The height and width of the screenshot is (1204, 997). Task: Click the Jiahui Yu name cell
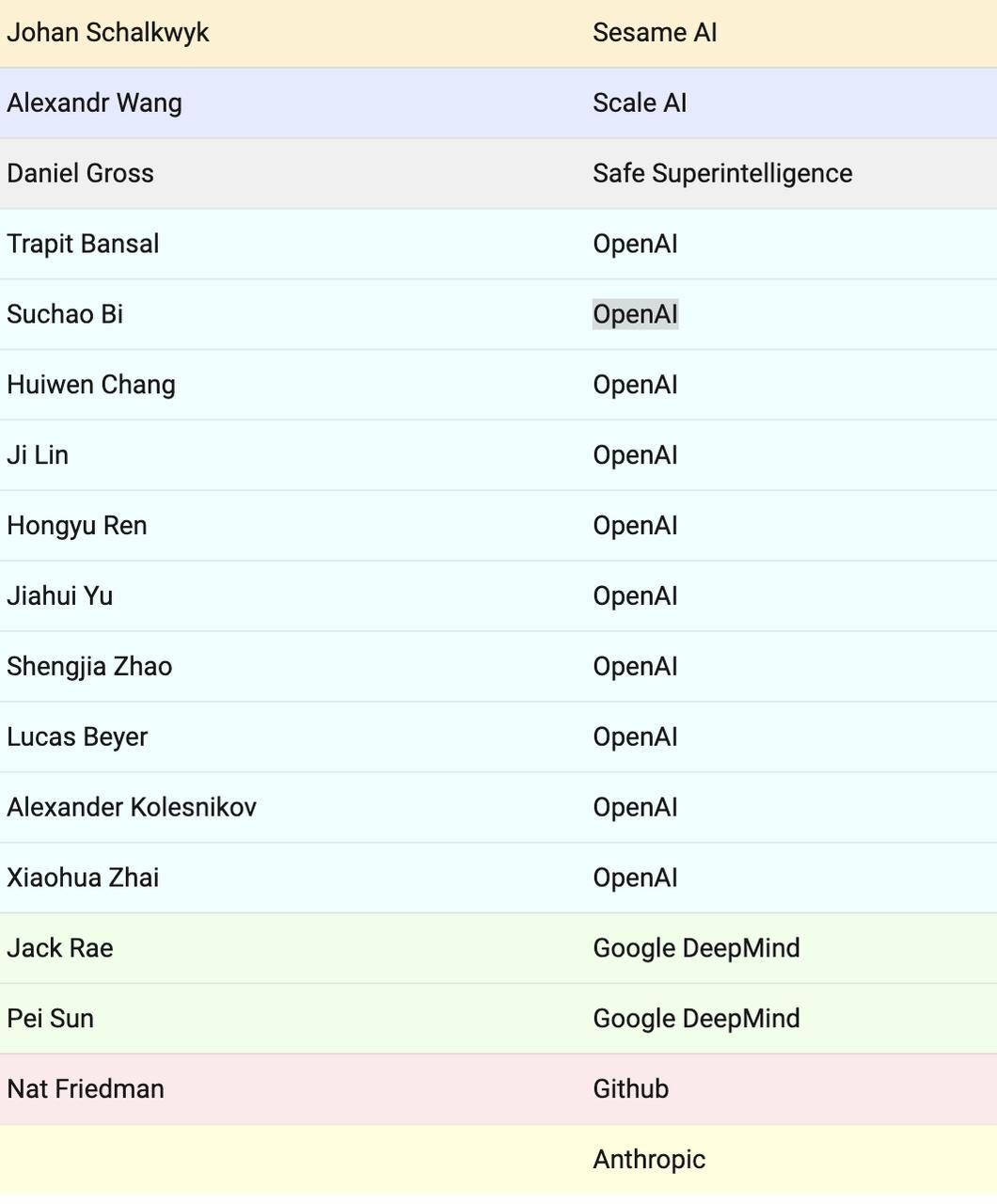pos(60,596)
